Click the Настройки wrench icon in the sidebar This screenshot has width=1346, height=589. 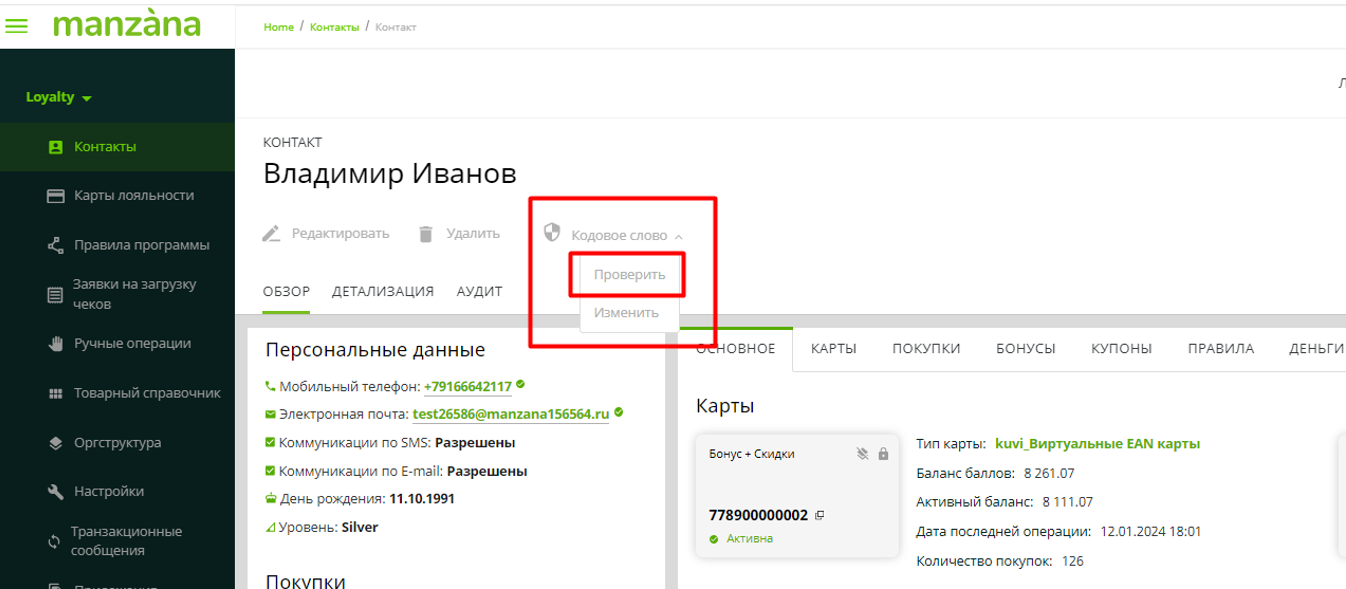[56, 492]
